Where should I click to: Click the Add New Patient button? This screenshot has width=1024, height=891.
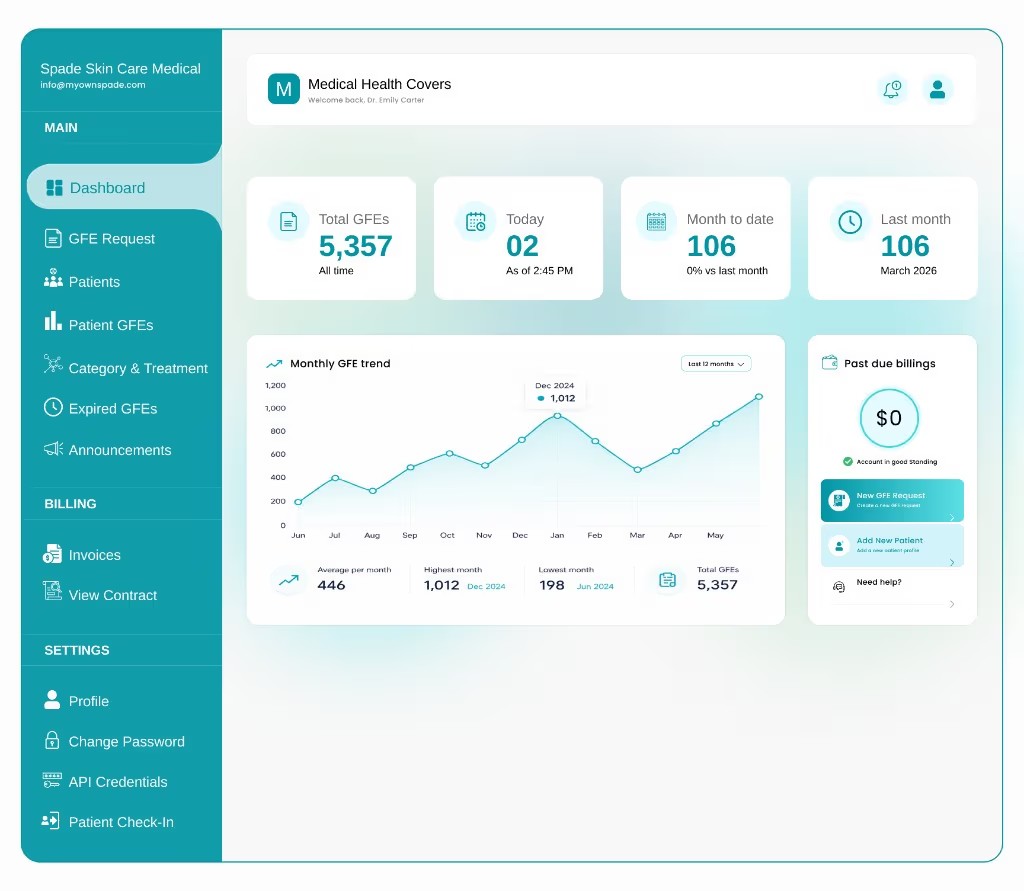click(891, 545)
